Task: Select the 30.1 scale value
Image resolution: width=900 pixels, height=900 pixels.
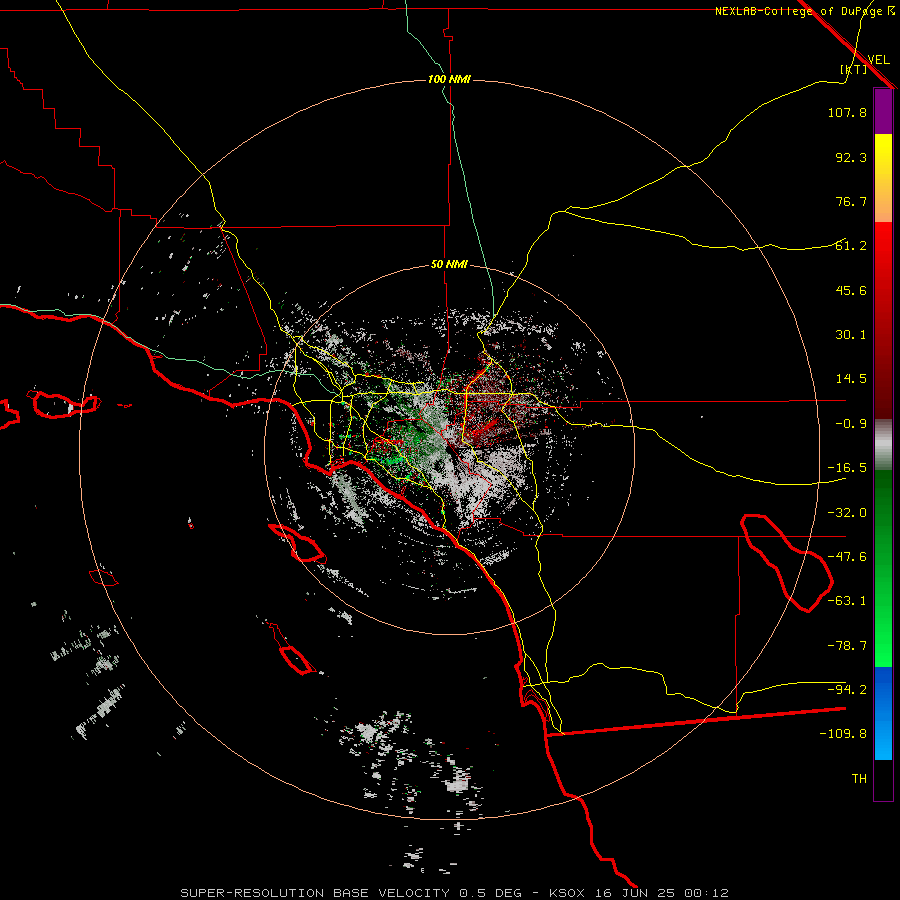Action: tap(851, 335)
